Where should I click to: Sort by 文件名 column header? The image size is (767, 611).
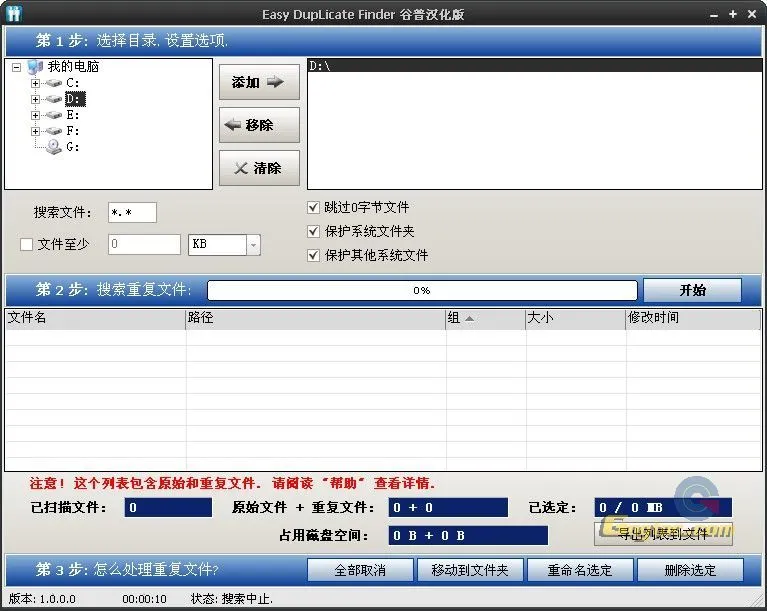tap(95, 318)
